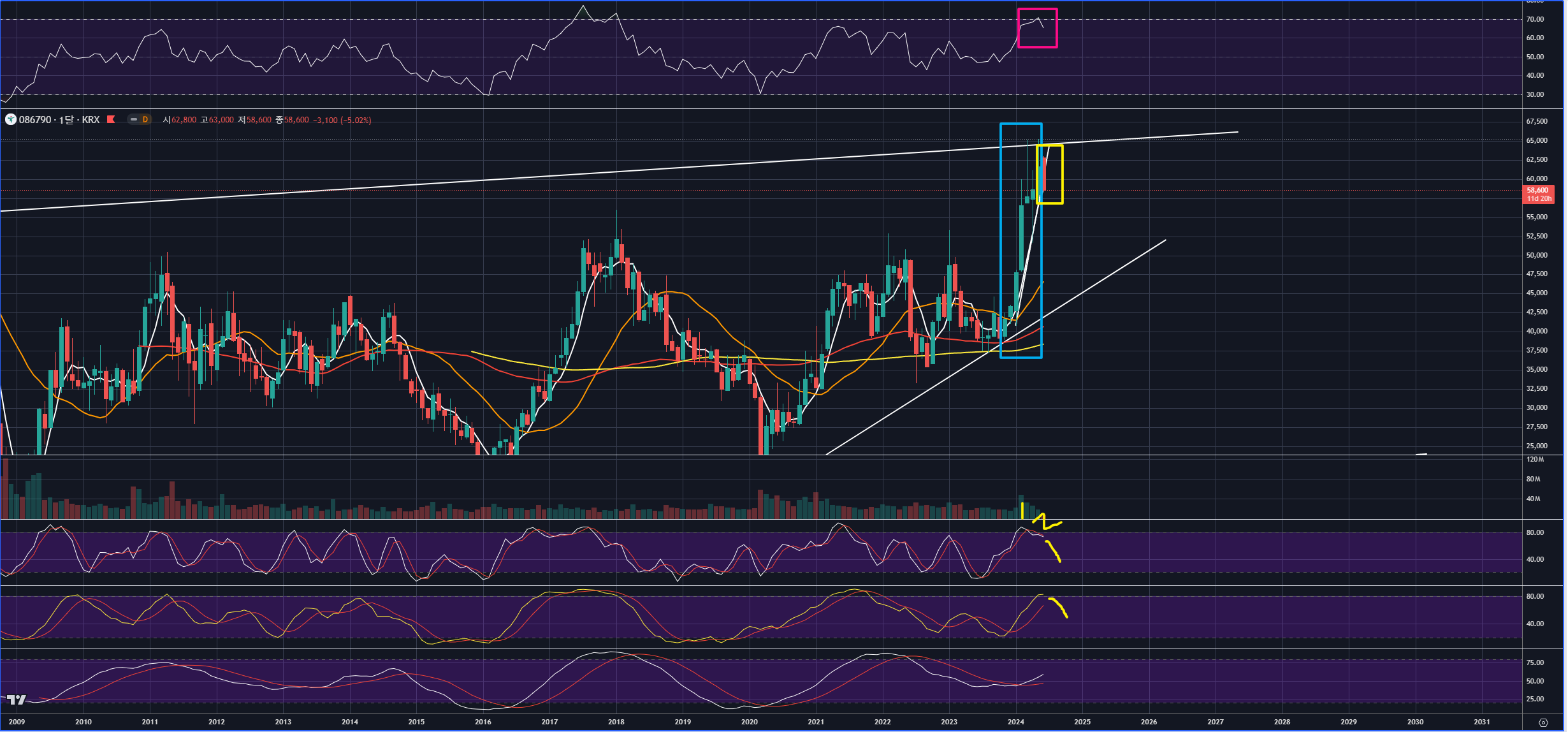Click the 65,000 price scale label
Screen dimensions: 1568x732
(x=1537, y=140)
